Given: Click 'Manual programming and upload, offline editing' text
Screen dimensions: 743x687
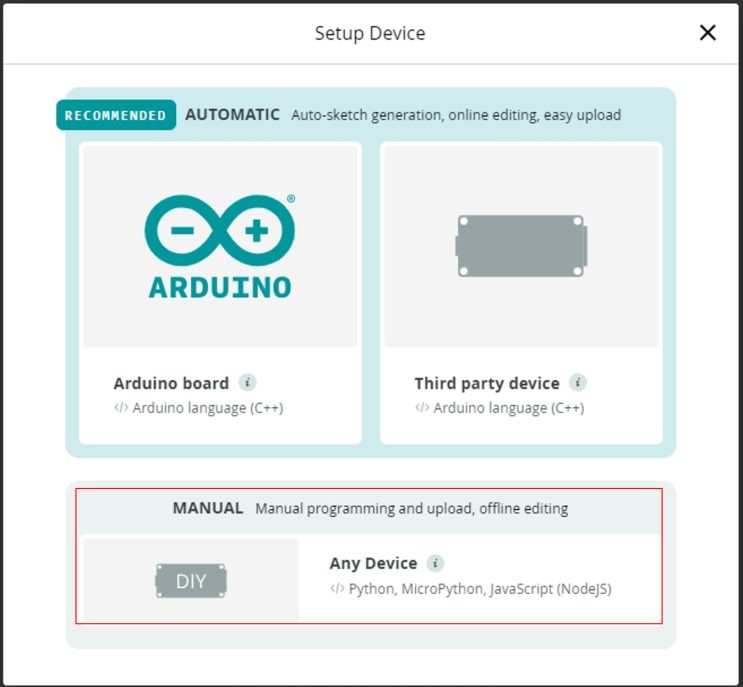Looking at the screenshot, I should (x=412, y=508).
